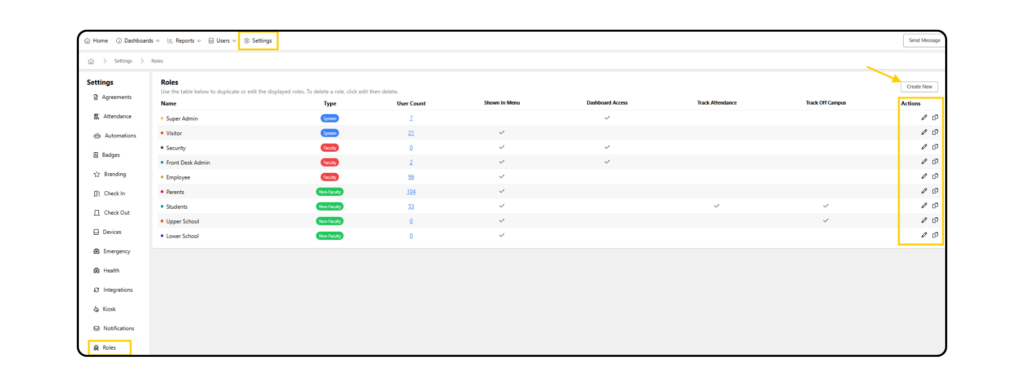Open the Super Admin user count link
This screenshot has height=386, width=1024.
[x=411, y=118]
